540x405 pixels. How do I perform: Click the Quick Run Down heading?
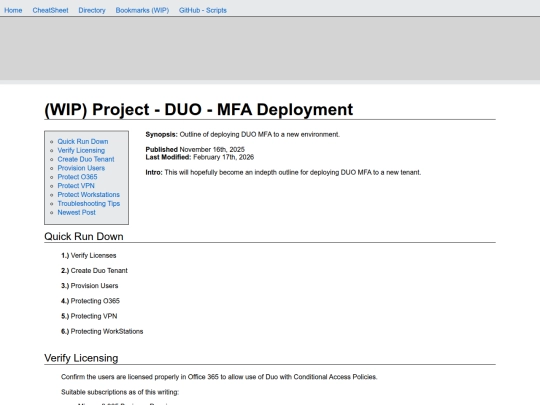pyautogui.click(x=84, y=236)
